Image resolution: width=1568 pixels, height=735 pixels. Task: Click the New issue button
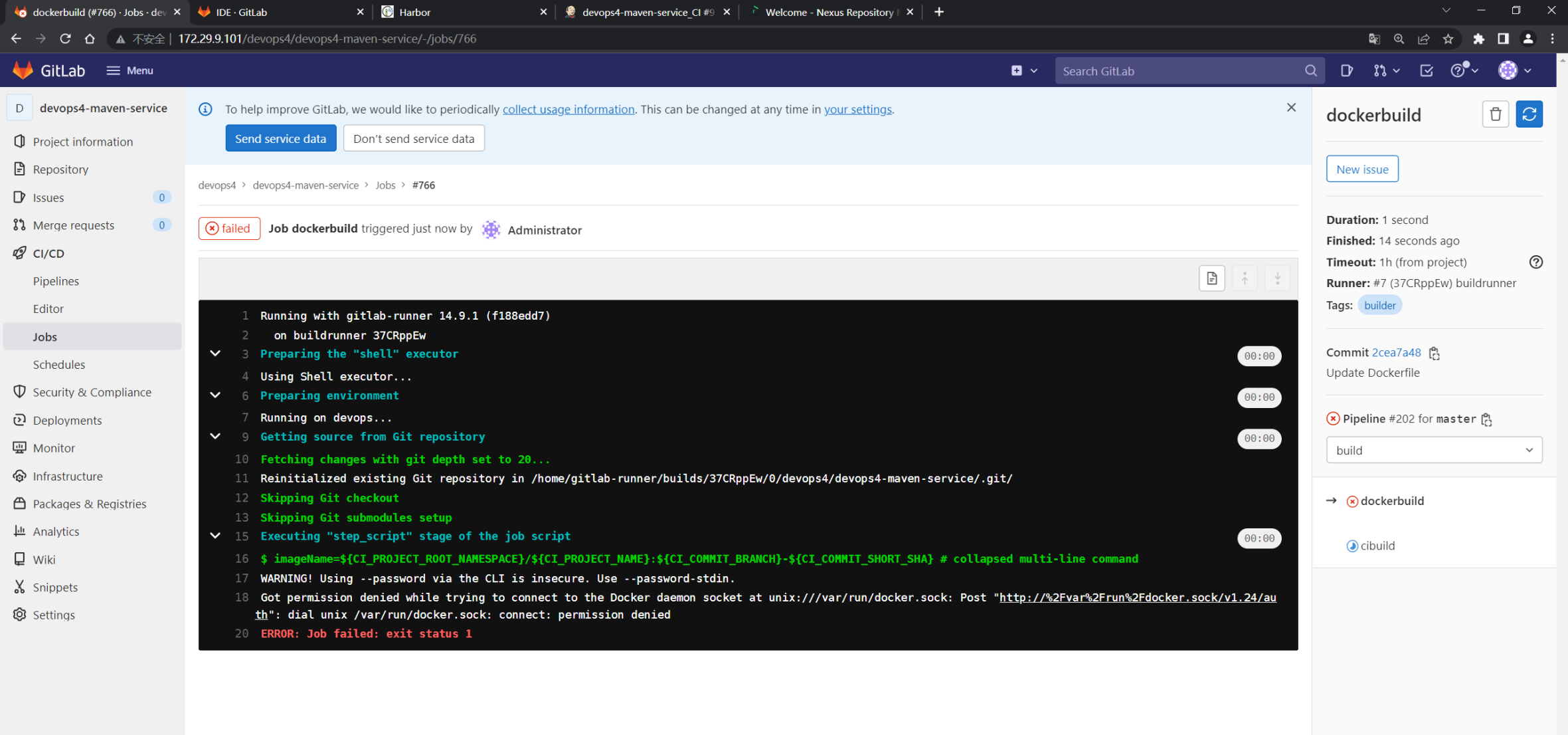1361,169
